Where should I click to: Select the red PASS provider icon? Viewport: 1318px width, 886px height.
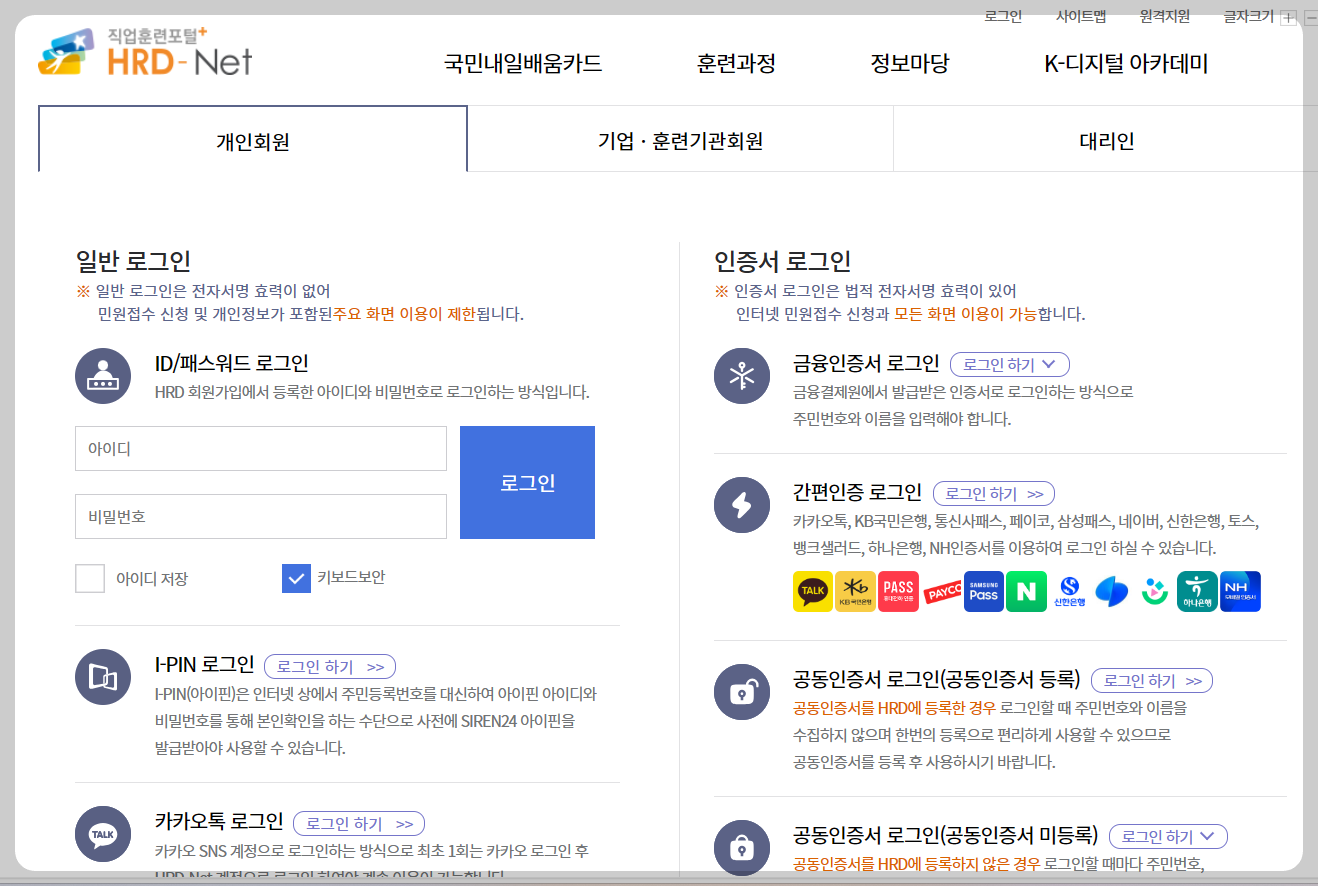coord(898,591)
